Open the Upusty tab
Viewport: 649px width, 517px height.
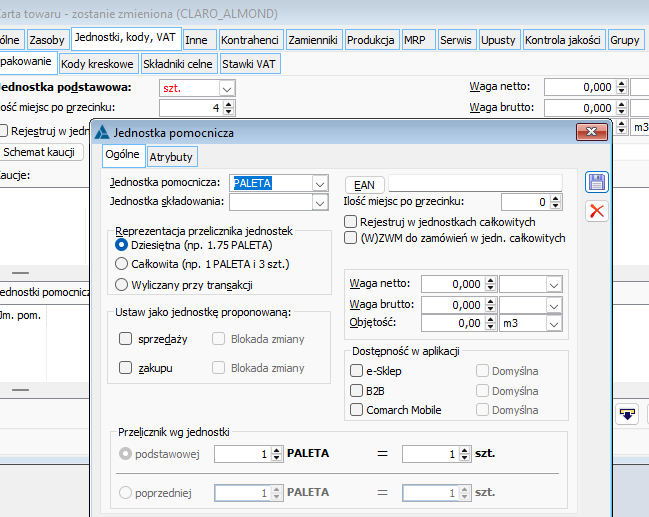(x=498, y=40)
